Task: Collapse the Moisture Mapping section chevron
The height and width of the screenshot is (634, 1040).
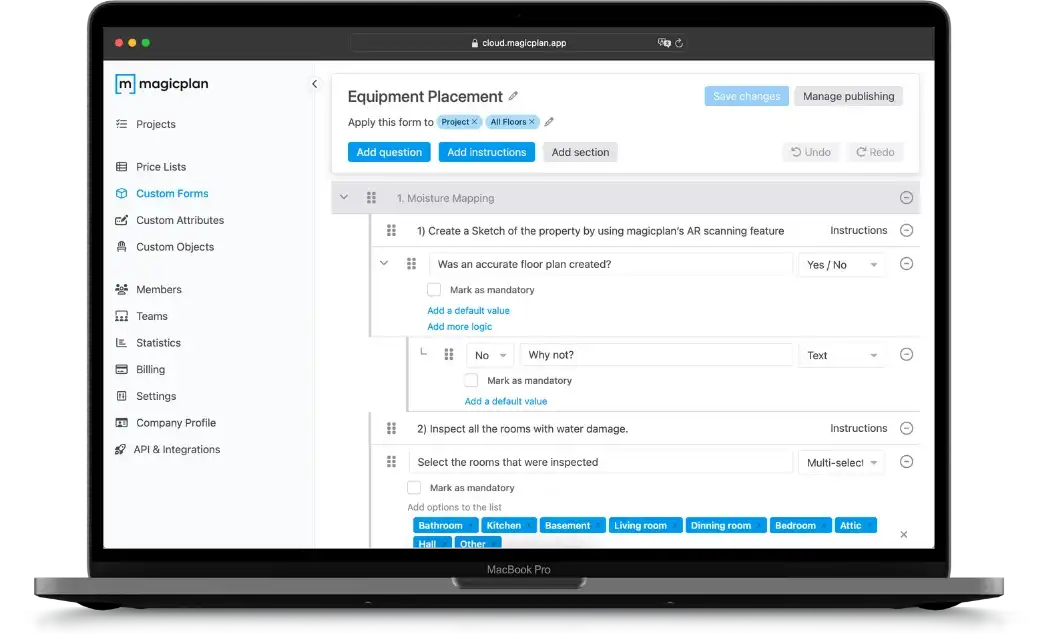Action: coord(345,197)
